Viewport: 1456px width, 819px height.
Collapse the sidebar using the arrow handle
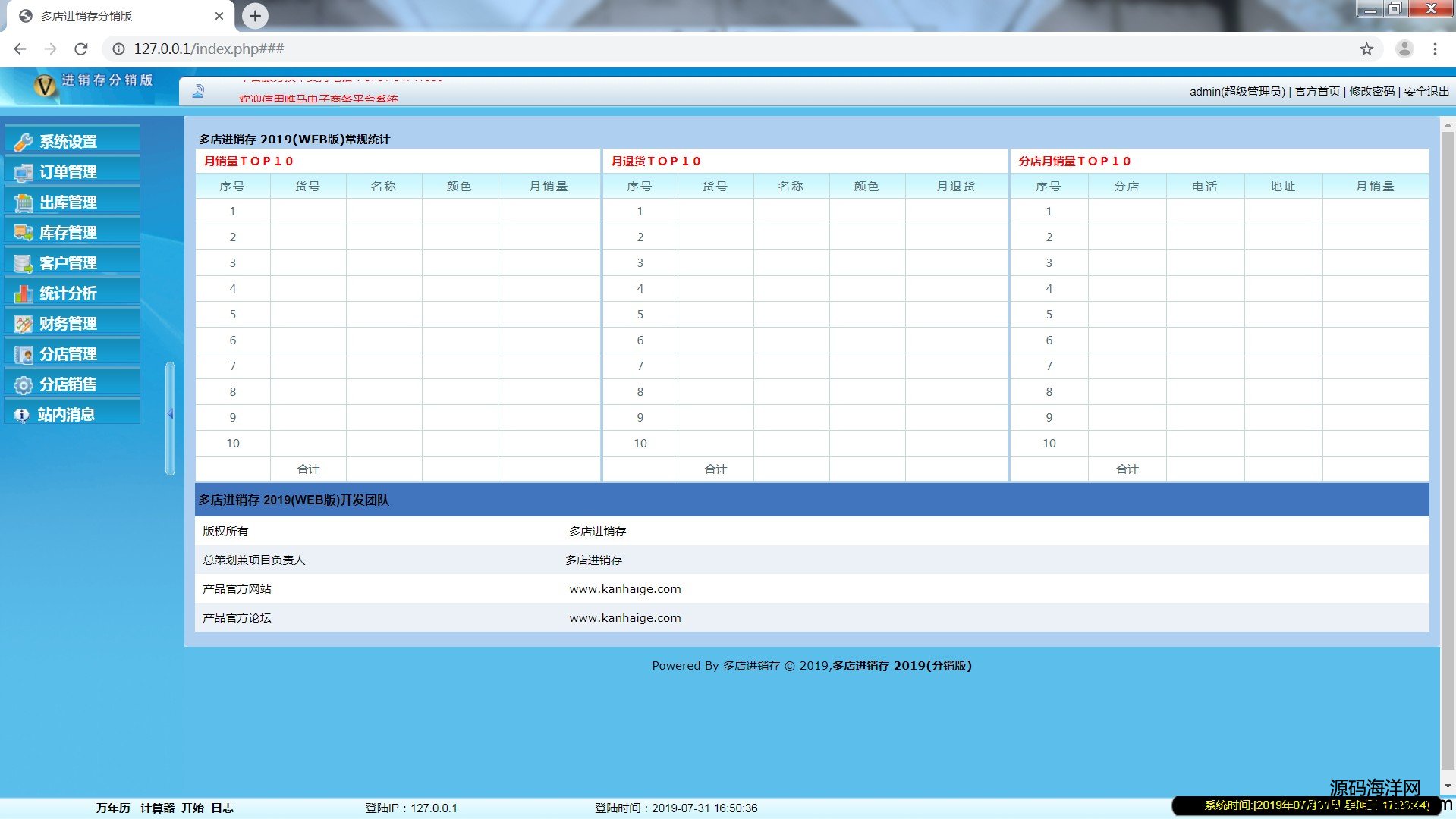tap(170, 414)
